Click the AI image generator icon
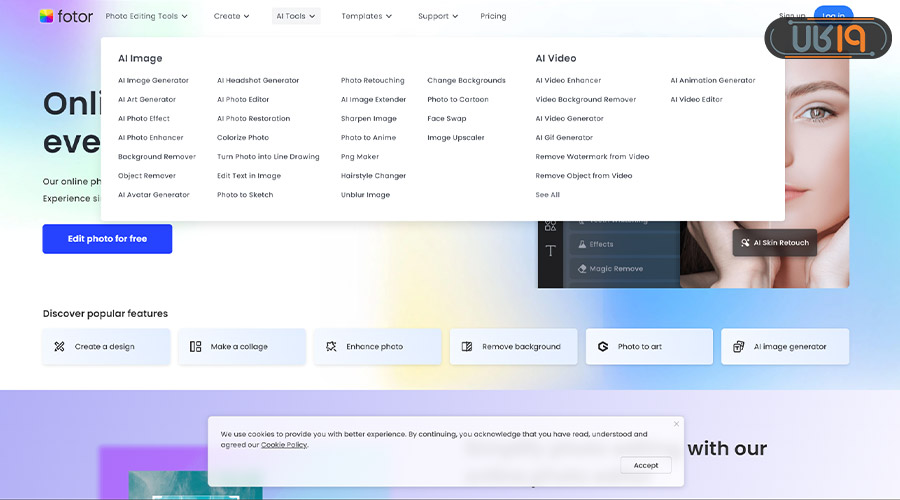This screenshot has height=500, width=900. point(739,347)
